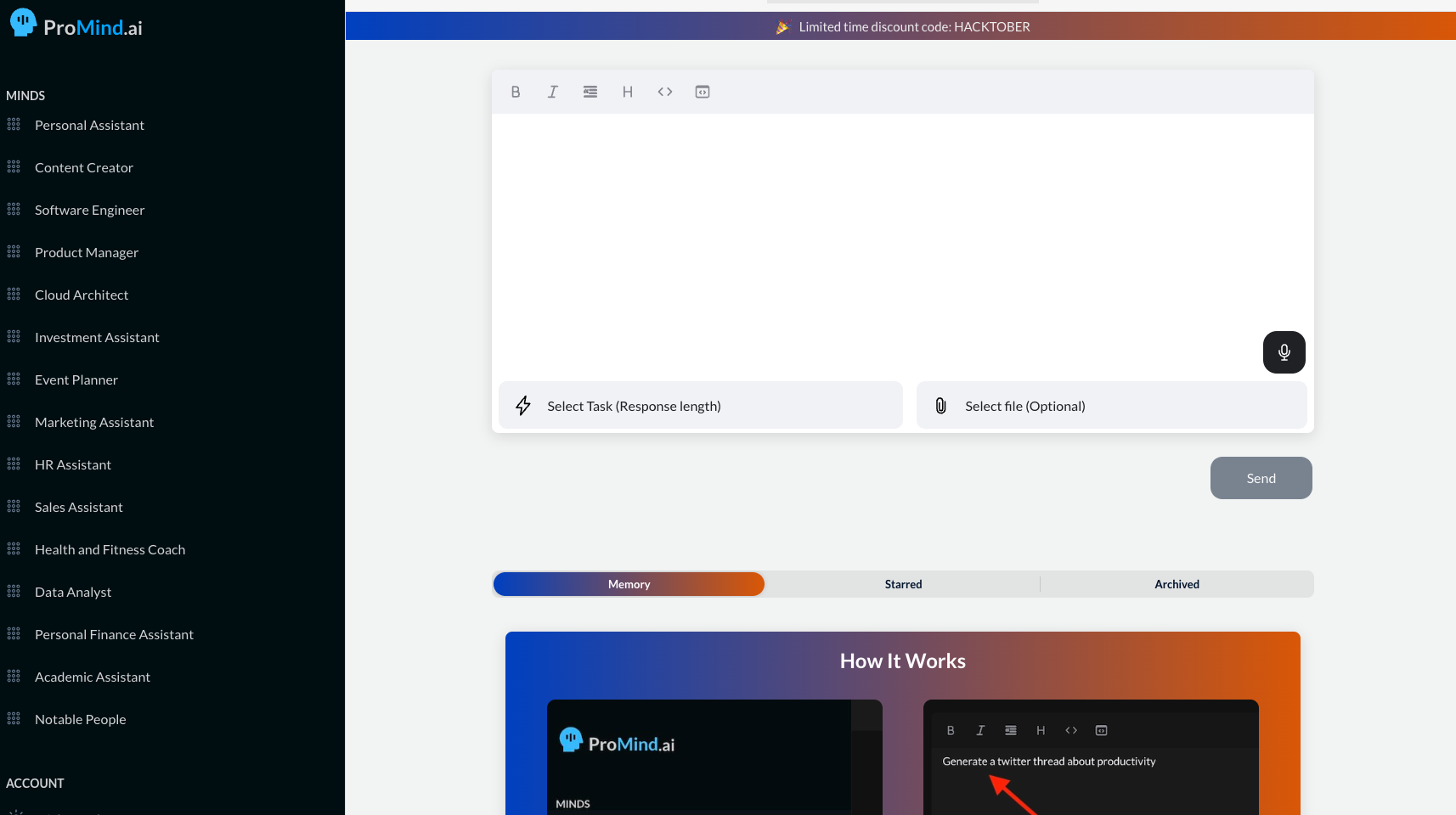
Task: Click grid icon beside Health and Fitness Coach
Action: coord(14,549)
